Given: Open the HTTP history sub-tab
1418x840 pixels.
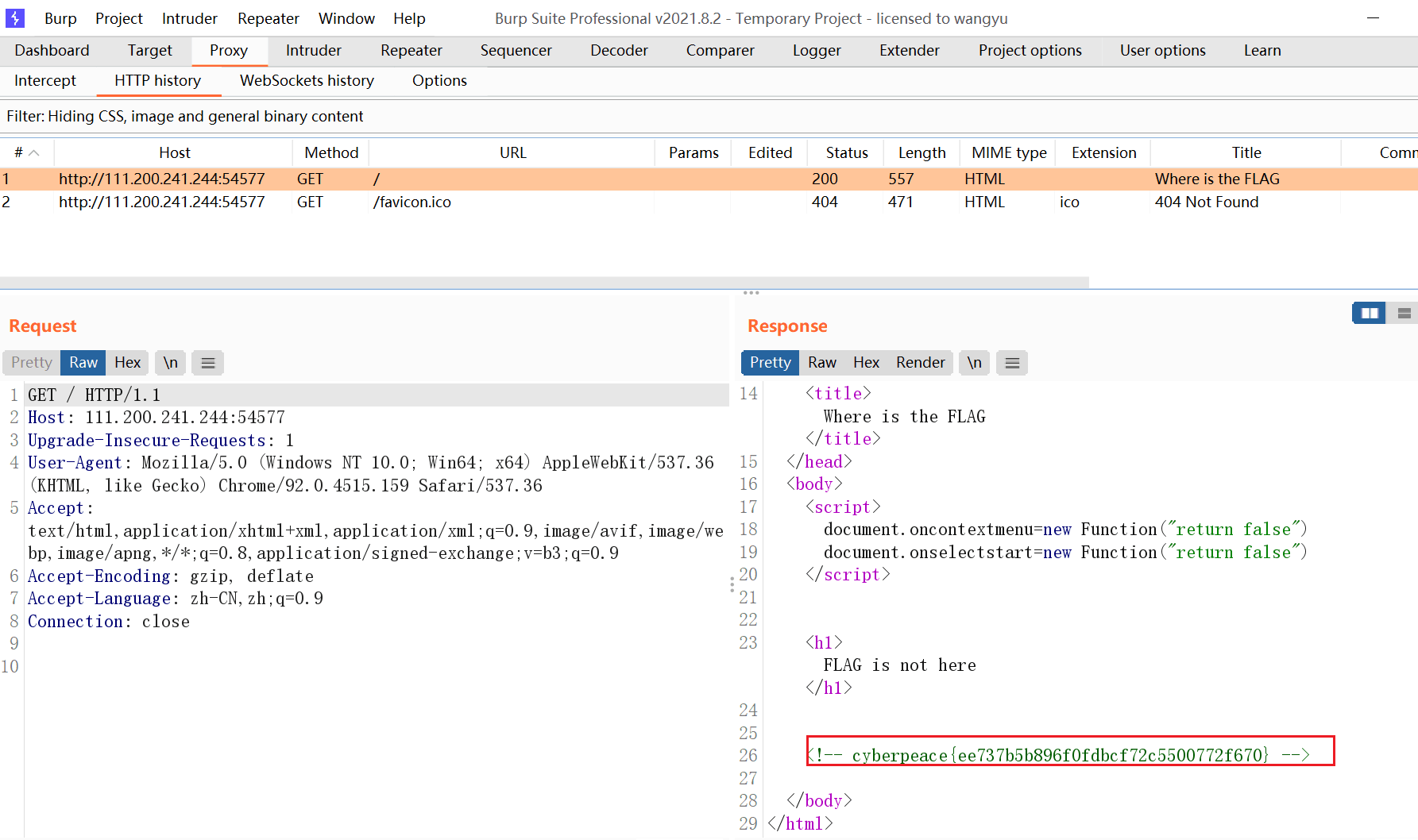Looking at the screenshot, I should tap(158, 80).
